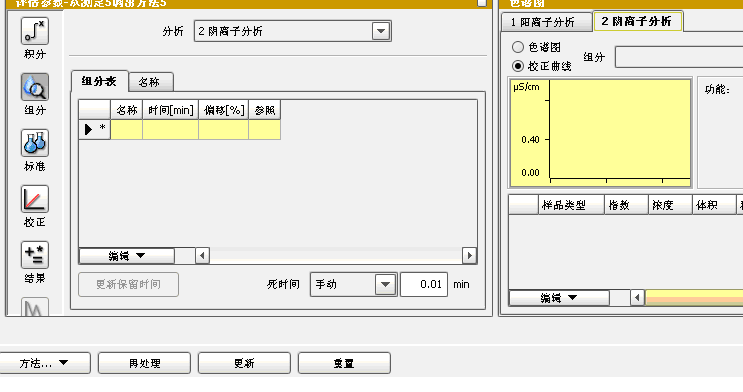The height and width of the screenshot is (392, 743).
Task: Open the 标准 standards flask icon
Action: (x=35, y=143)
